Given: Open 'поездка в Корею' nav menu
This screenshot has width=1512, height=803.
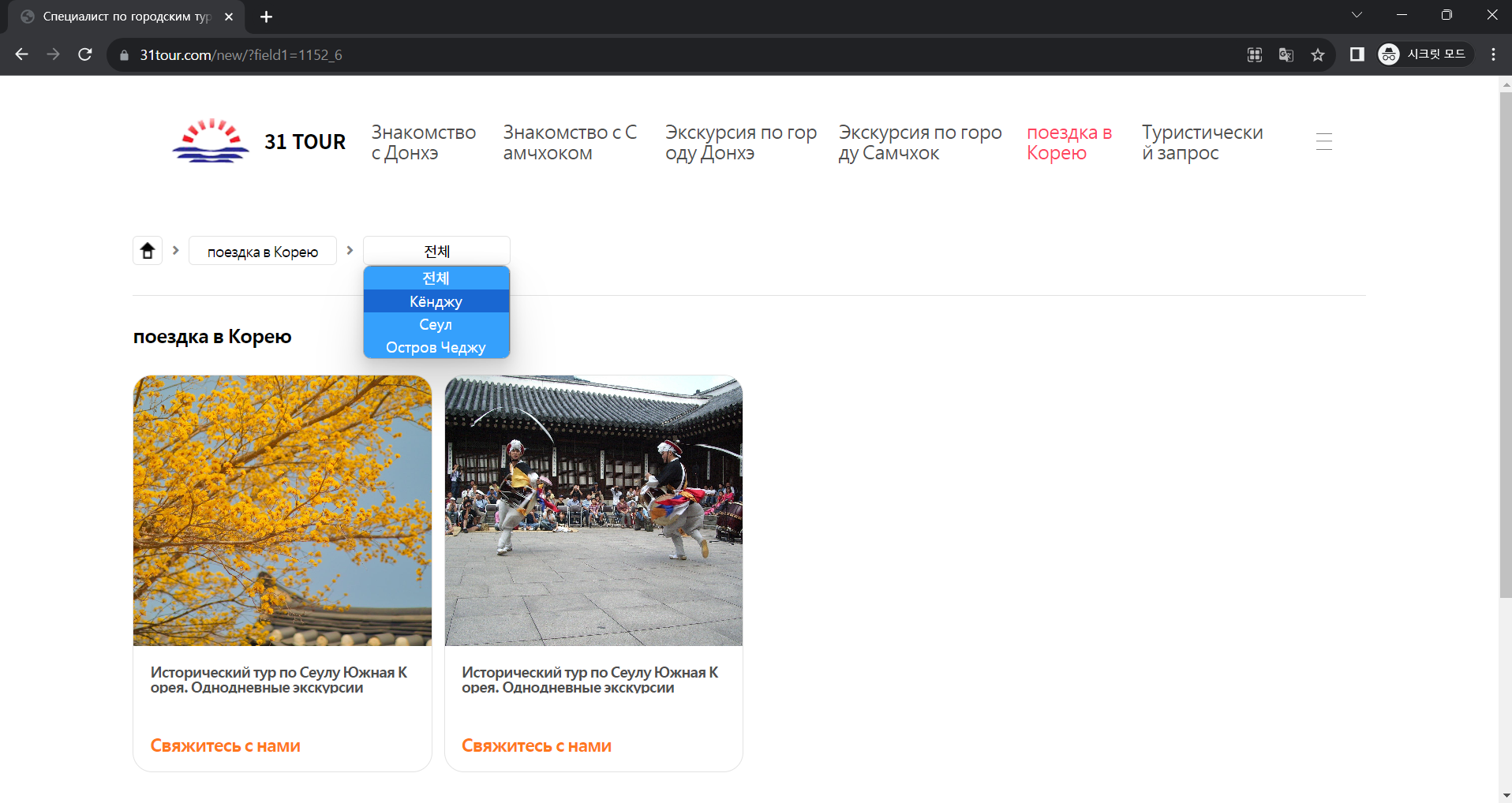Looking at the screenshot, I should [1069, 143].
